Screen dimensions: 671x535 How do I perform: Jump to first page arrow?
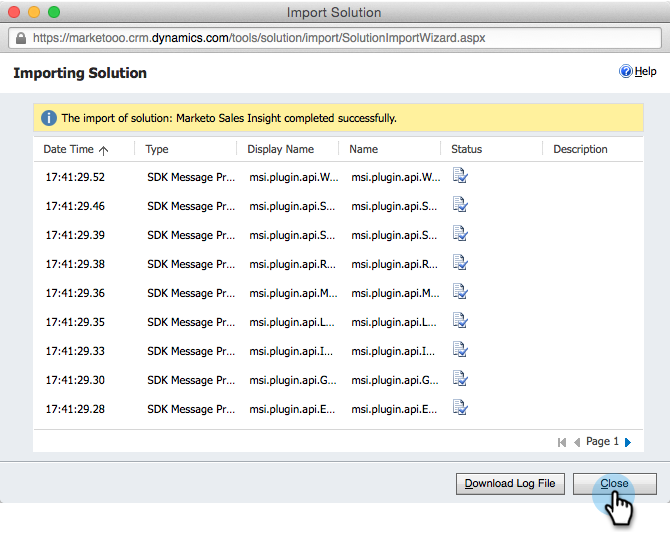point(562,442)
